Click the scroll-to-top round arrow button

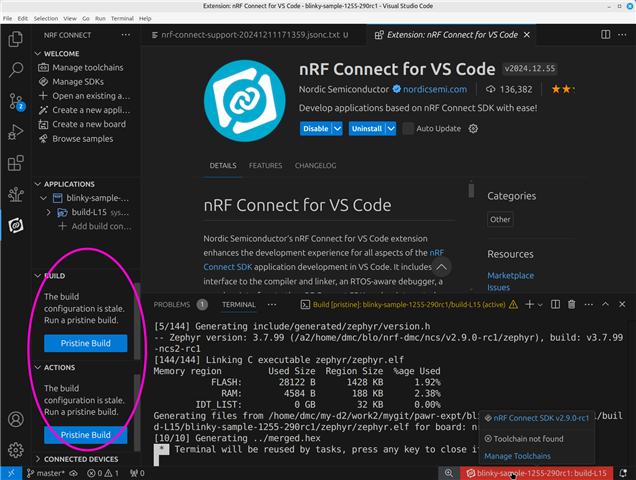(441, 267)
